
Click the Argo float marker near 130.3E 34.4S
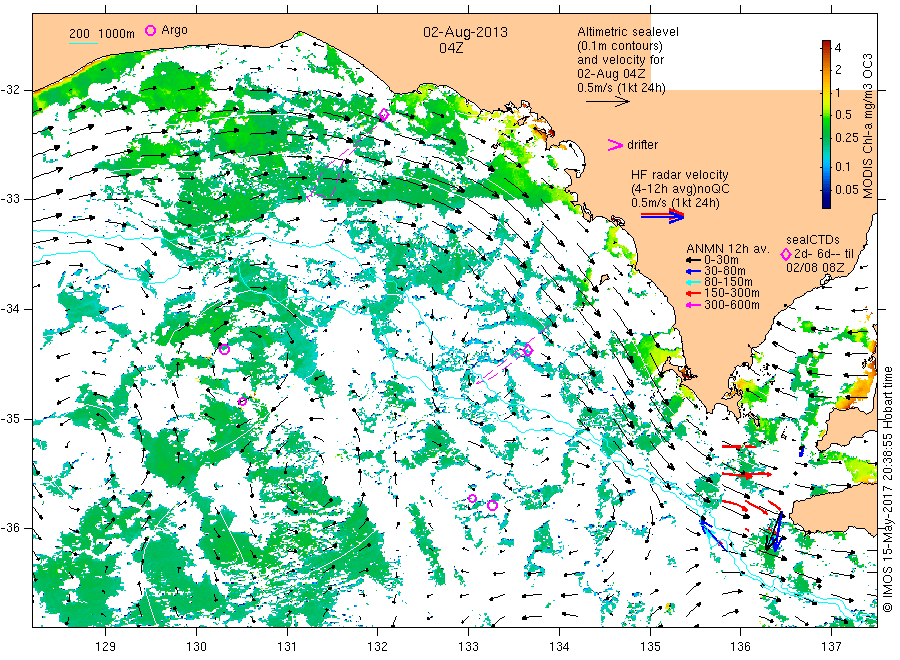[224, 349]
